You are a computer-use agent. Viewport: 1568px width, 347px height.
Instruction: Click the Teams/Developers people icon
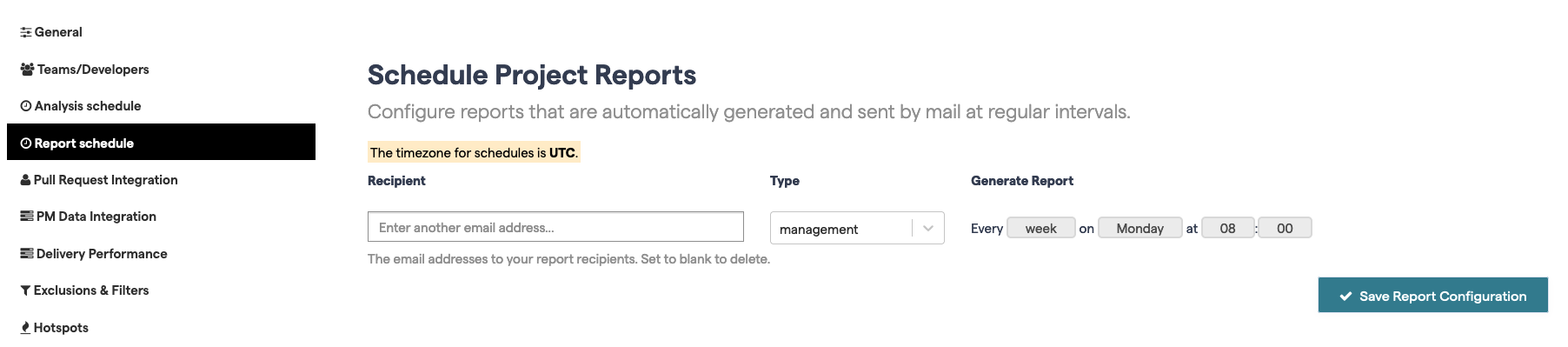click(27, 70)
